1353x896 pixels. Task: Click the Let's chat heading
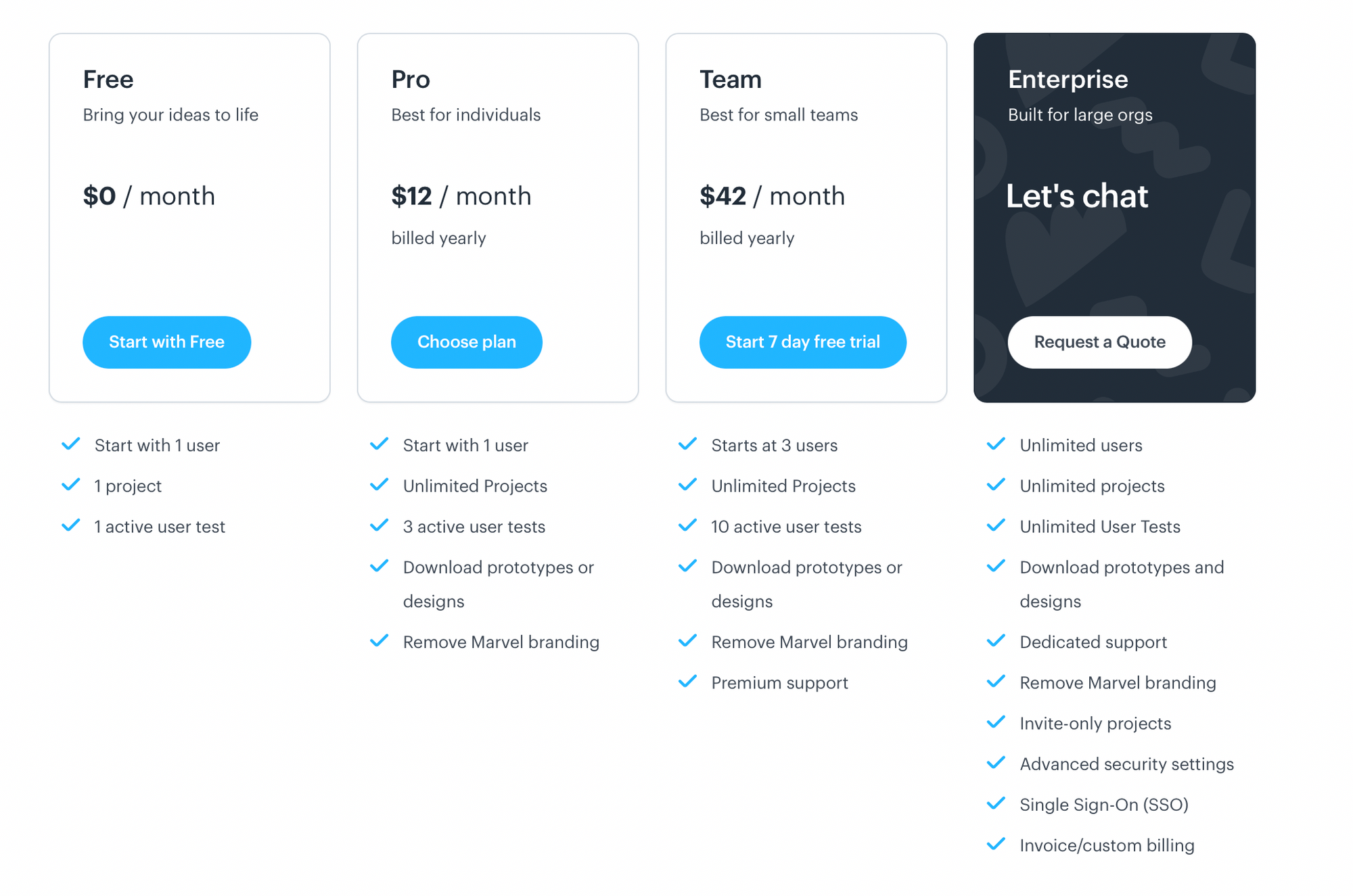(x=1076, y=196)
